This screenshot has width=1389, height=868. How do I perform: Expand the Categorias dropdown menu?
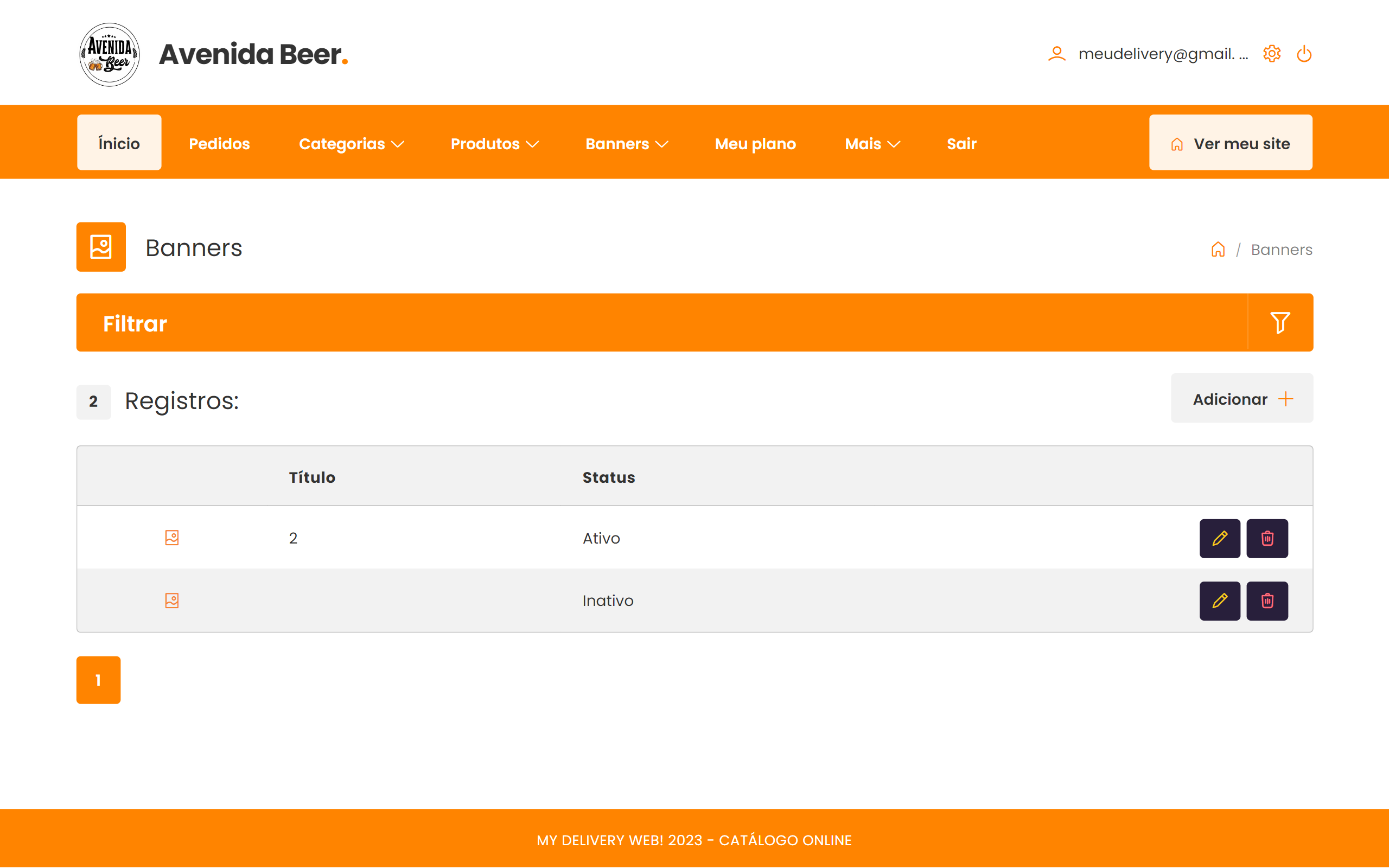(351, 144)
